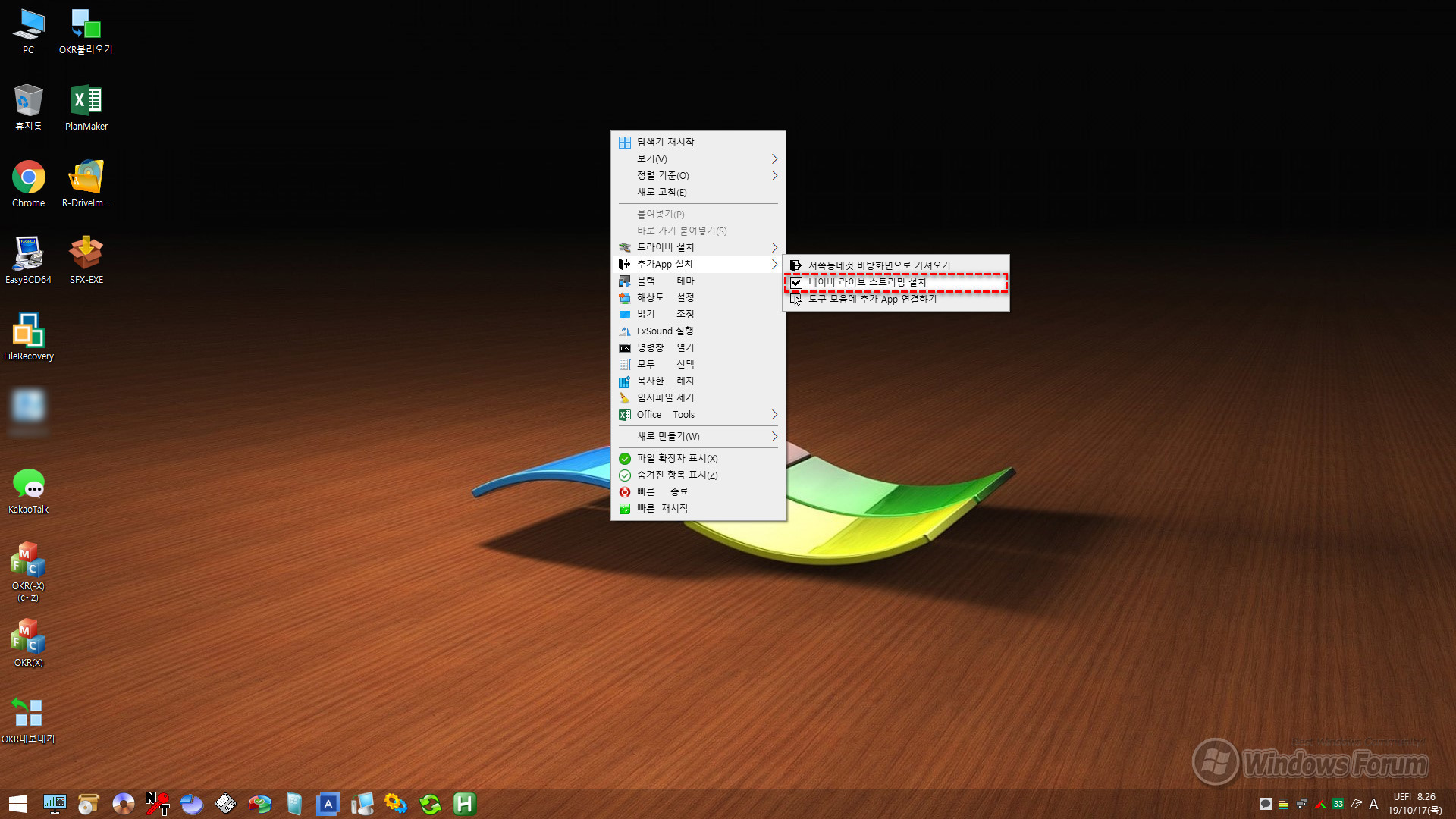Viewport: 1456px width, 819px height.
Task: Select the KakaoTalk desktop icon
Action: [x=28, y=491]
